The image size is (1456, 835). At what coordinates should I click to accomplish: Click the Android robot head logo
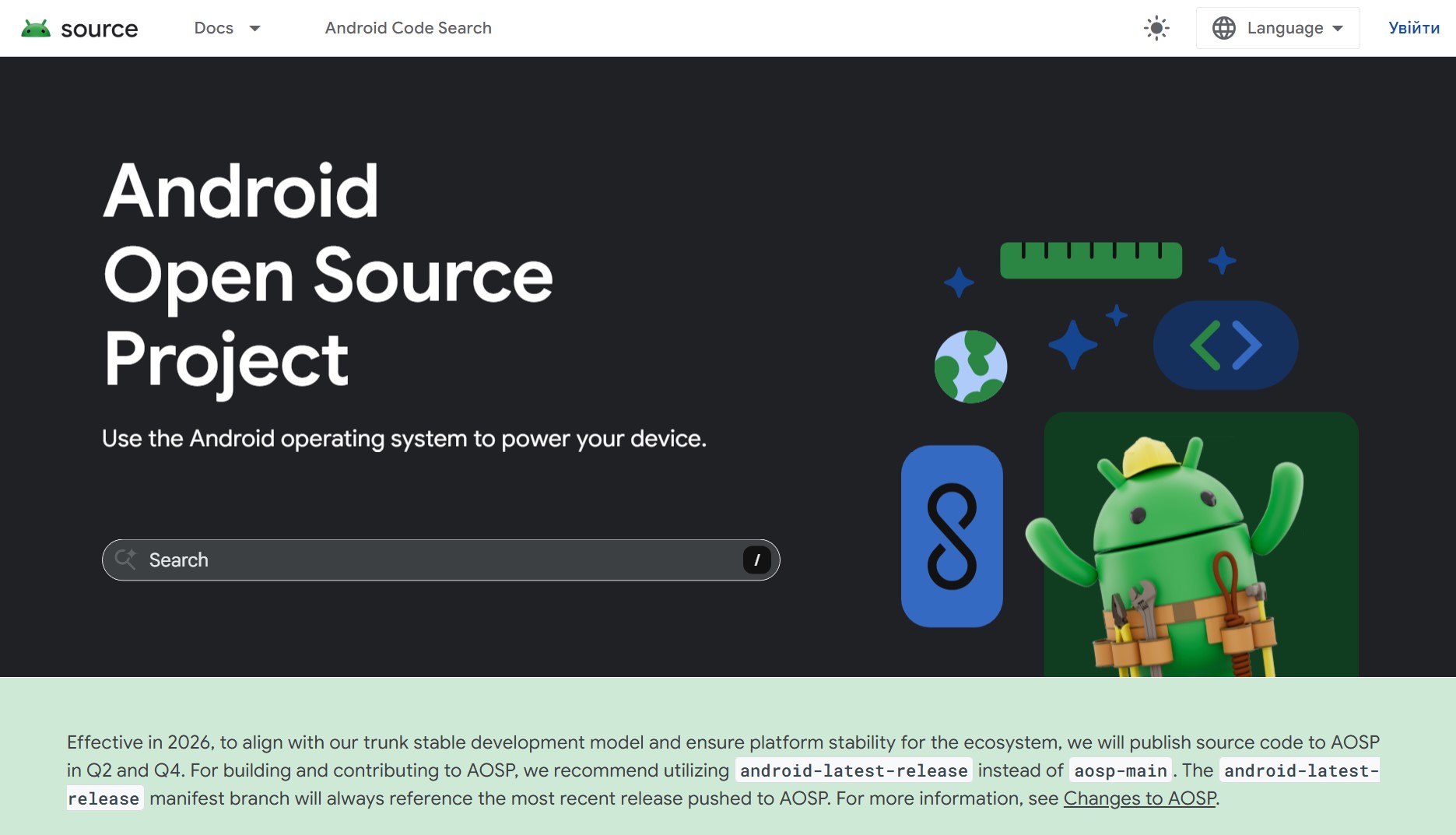point(36,29)
